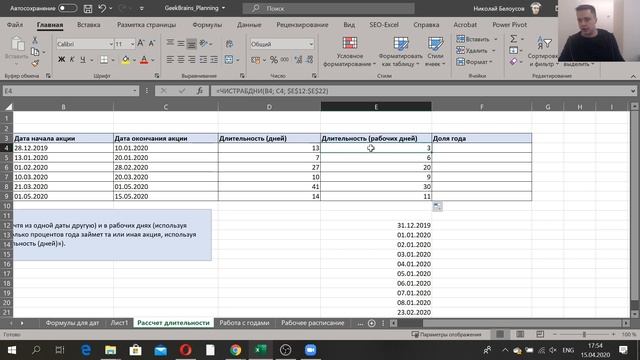Click the Align Right icon
Screen dimensions: 640x360
pyautogui.click(x=191, y=60)
